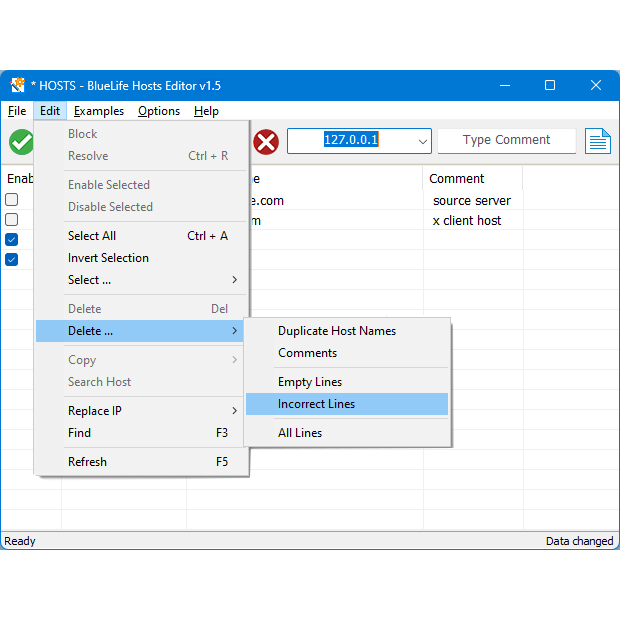Click the source server comment cell
This screenshot has width=620, height=620.
[473, 201]
